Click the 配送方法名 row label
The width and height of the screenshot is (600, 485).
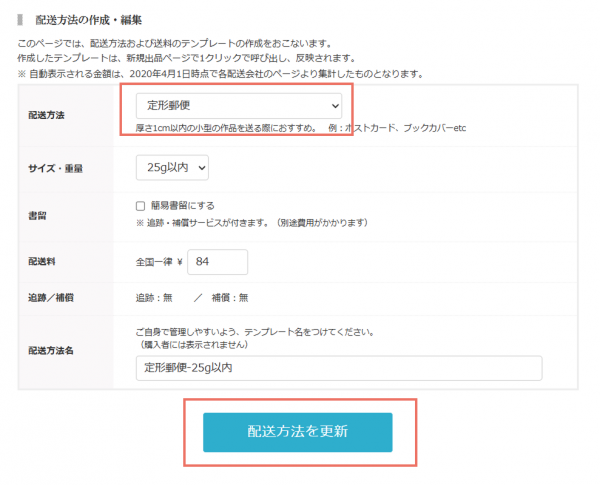(x=49, y=351)
